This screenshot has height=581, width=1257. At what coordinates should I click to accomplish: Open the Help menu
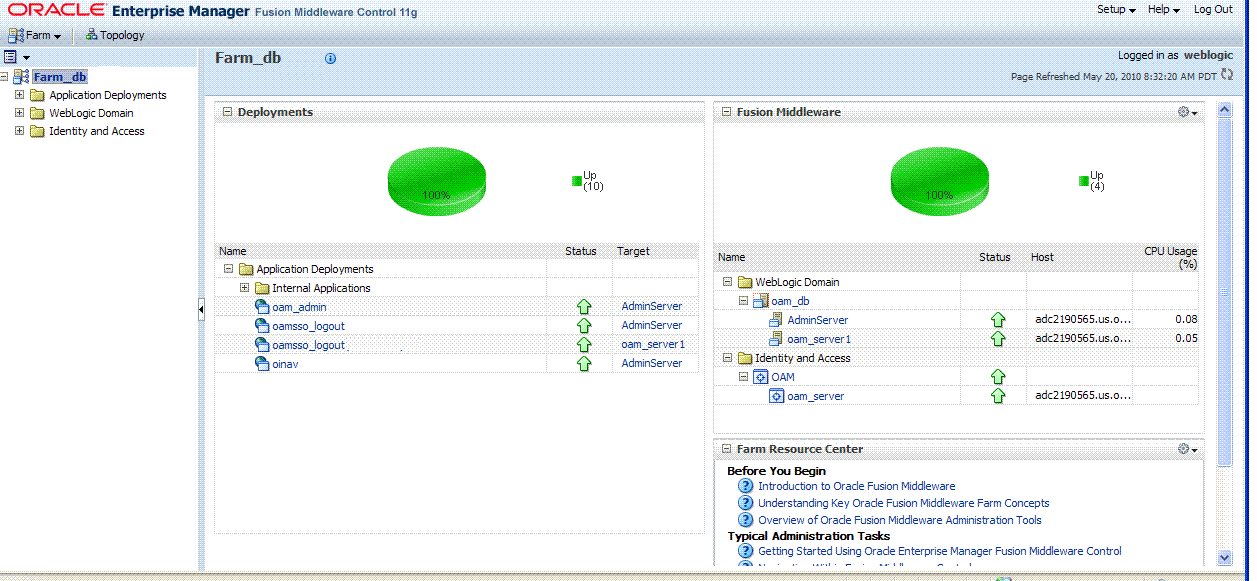pos(1164,9)
